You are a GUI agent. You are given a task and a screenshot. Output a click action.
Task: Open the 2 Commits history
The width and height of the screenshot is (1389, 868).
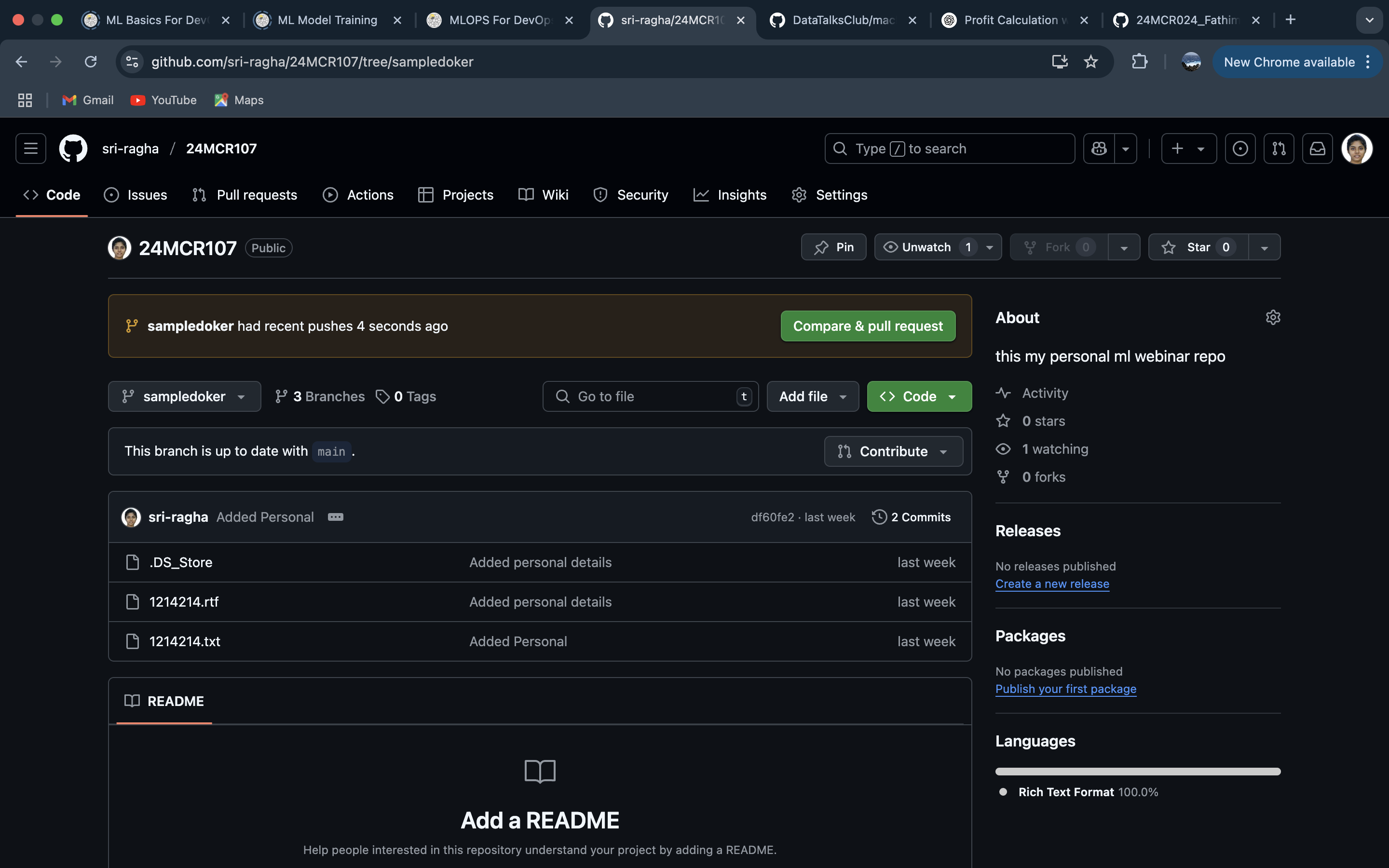(x=912, y=517)
